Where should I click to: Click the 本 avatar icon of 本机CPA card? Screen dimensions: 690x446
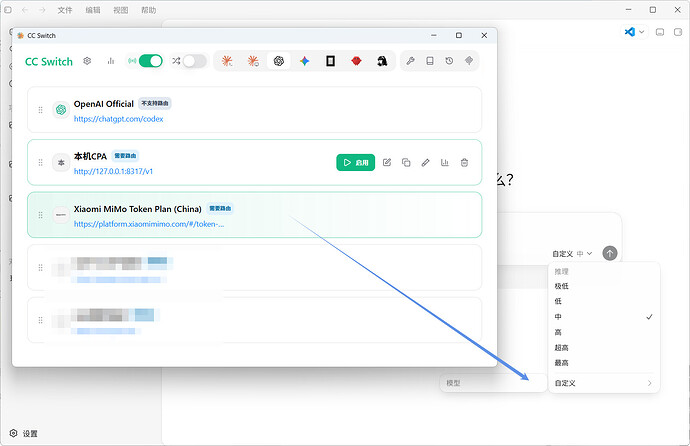(61, 162)
